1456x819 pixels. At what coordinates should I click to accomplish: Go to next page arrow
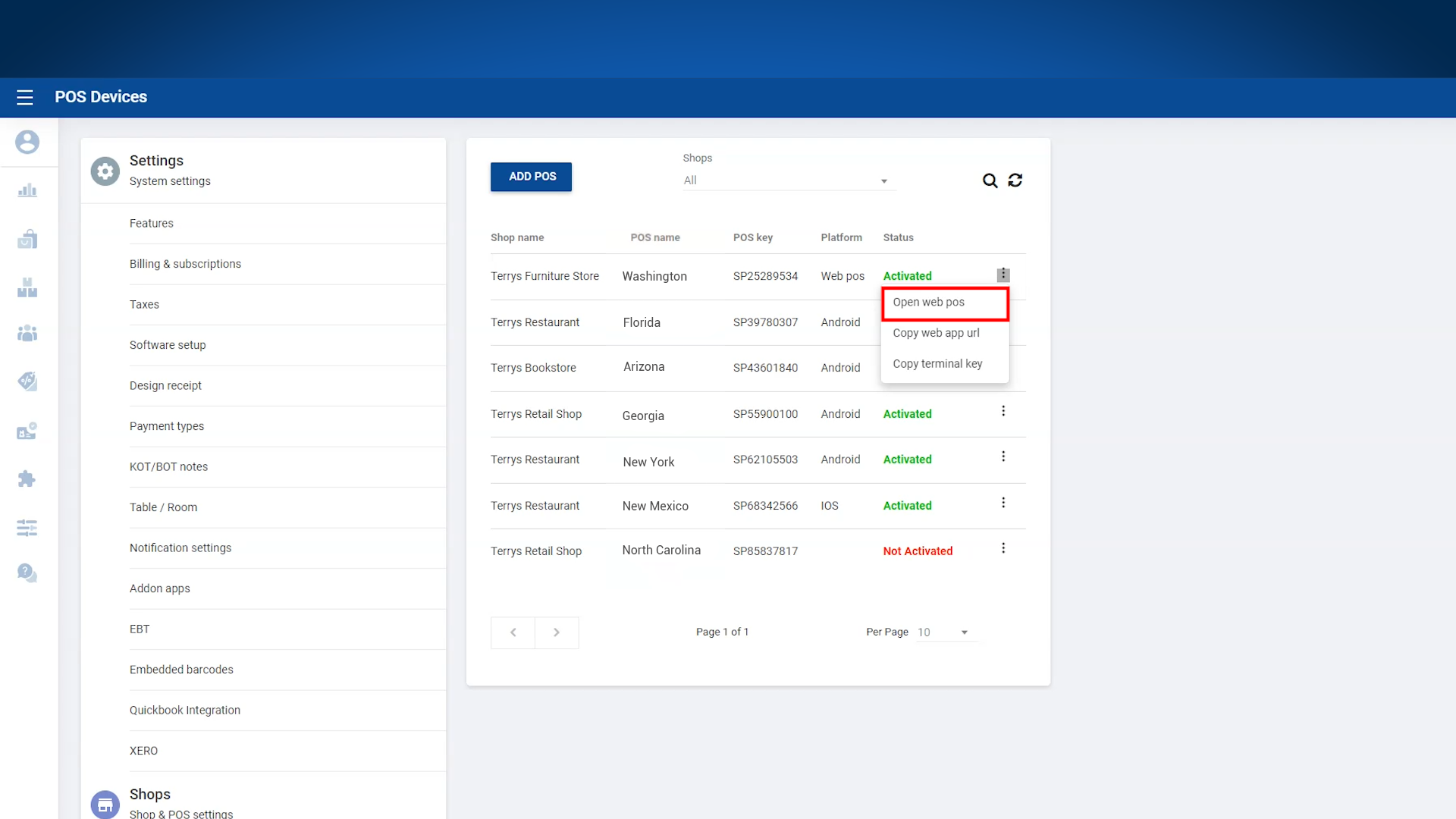pos(557,632)
